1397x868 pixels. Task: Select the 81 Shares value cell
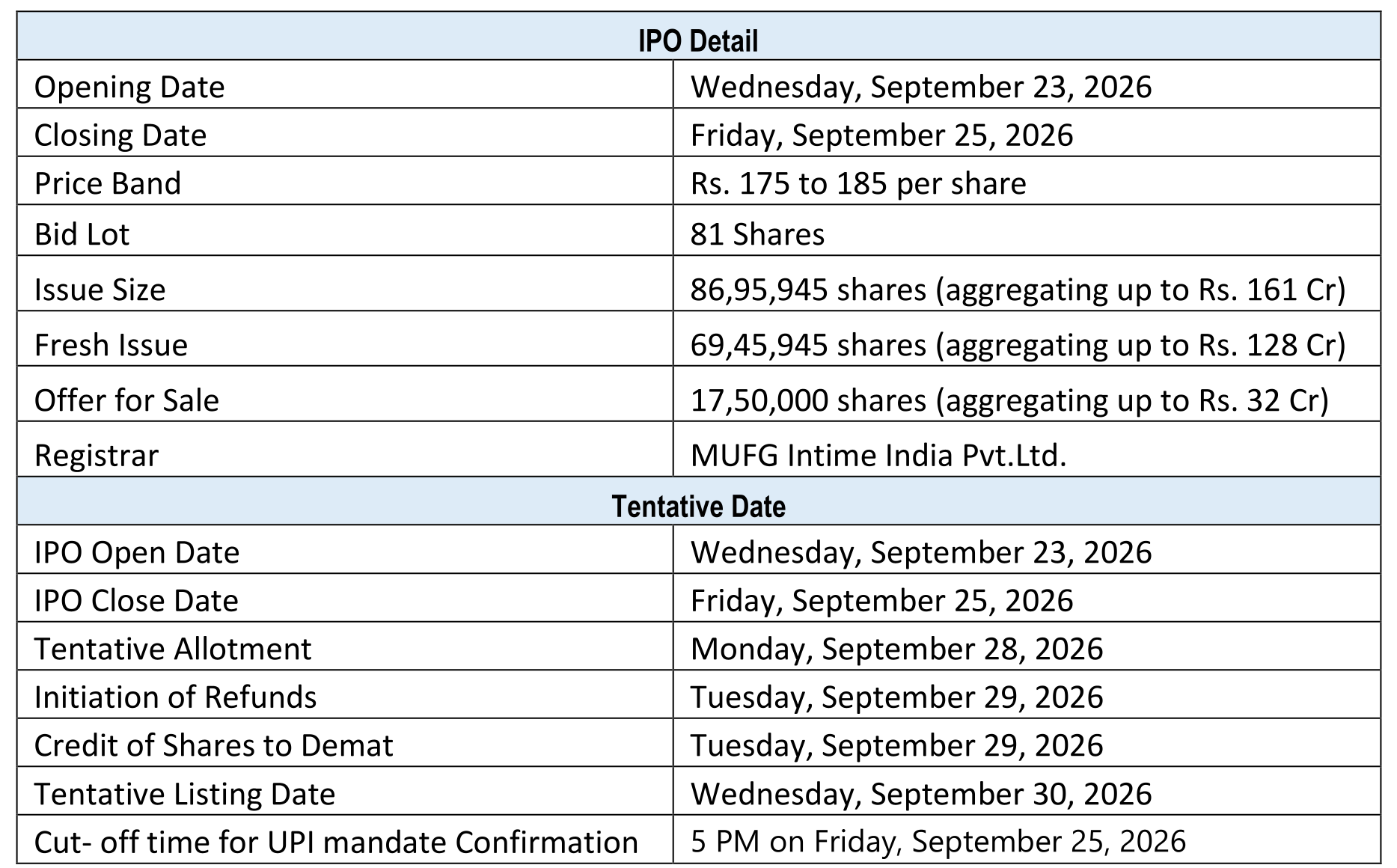(x=1027, y=230)
